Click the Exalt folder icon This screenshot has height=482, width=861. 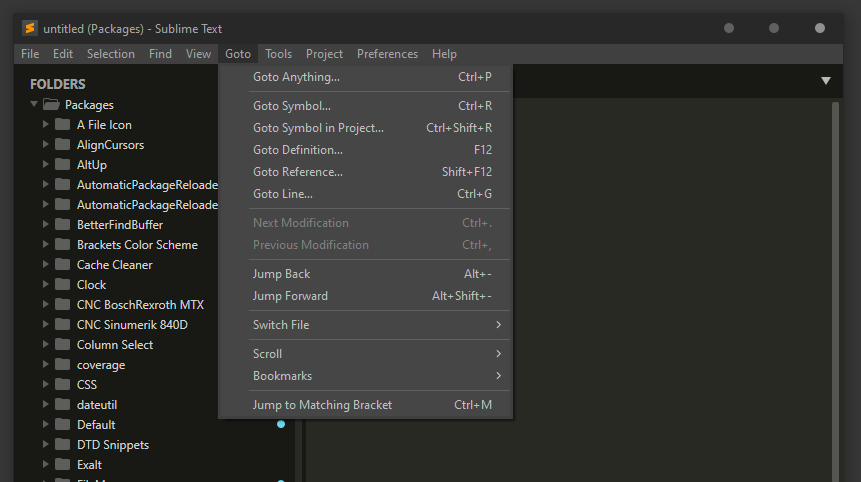click(63, 464)
